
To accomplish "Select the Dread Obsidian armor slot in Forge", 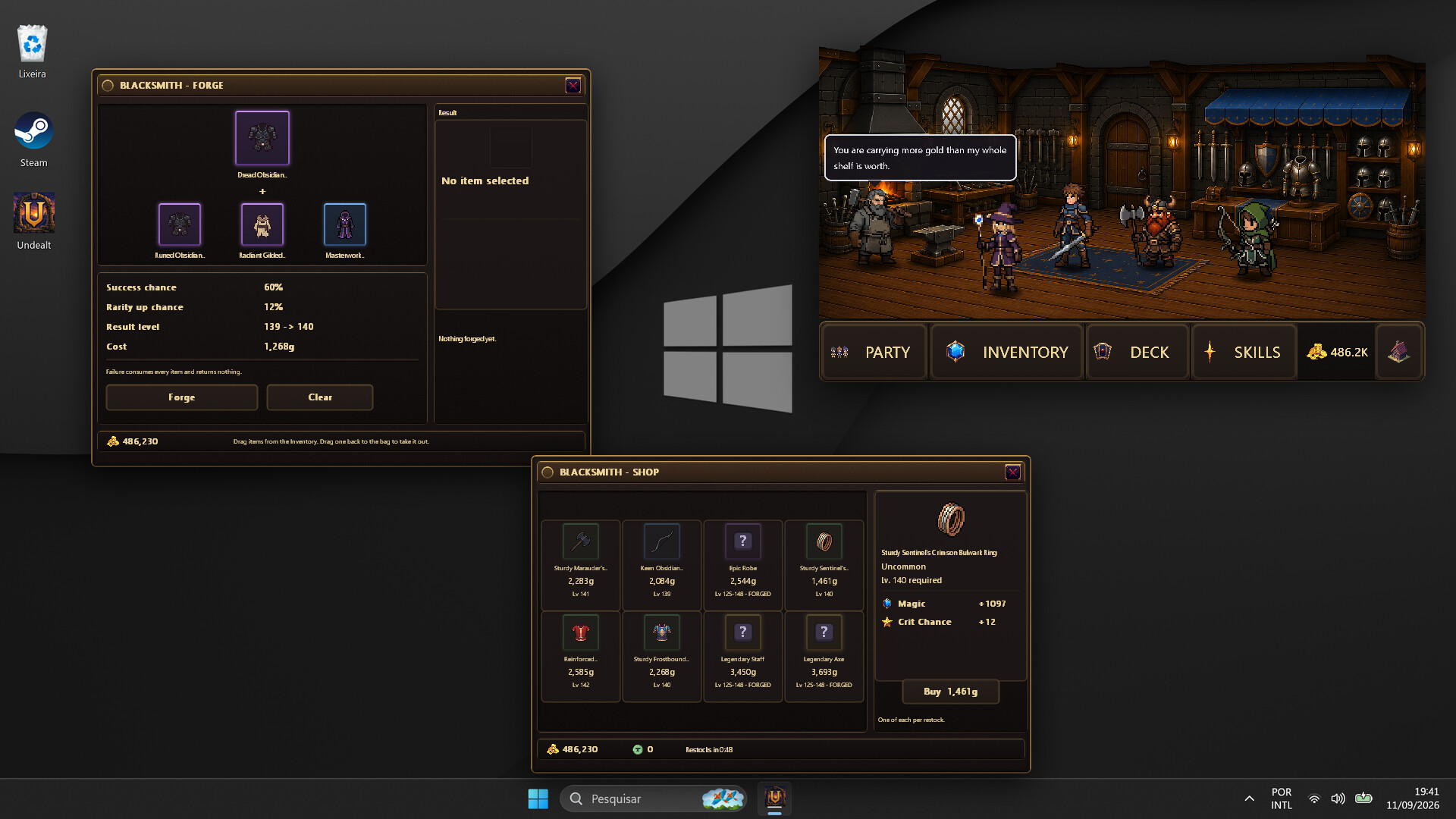I will click(x=262, y=138).
